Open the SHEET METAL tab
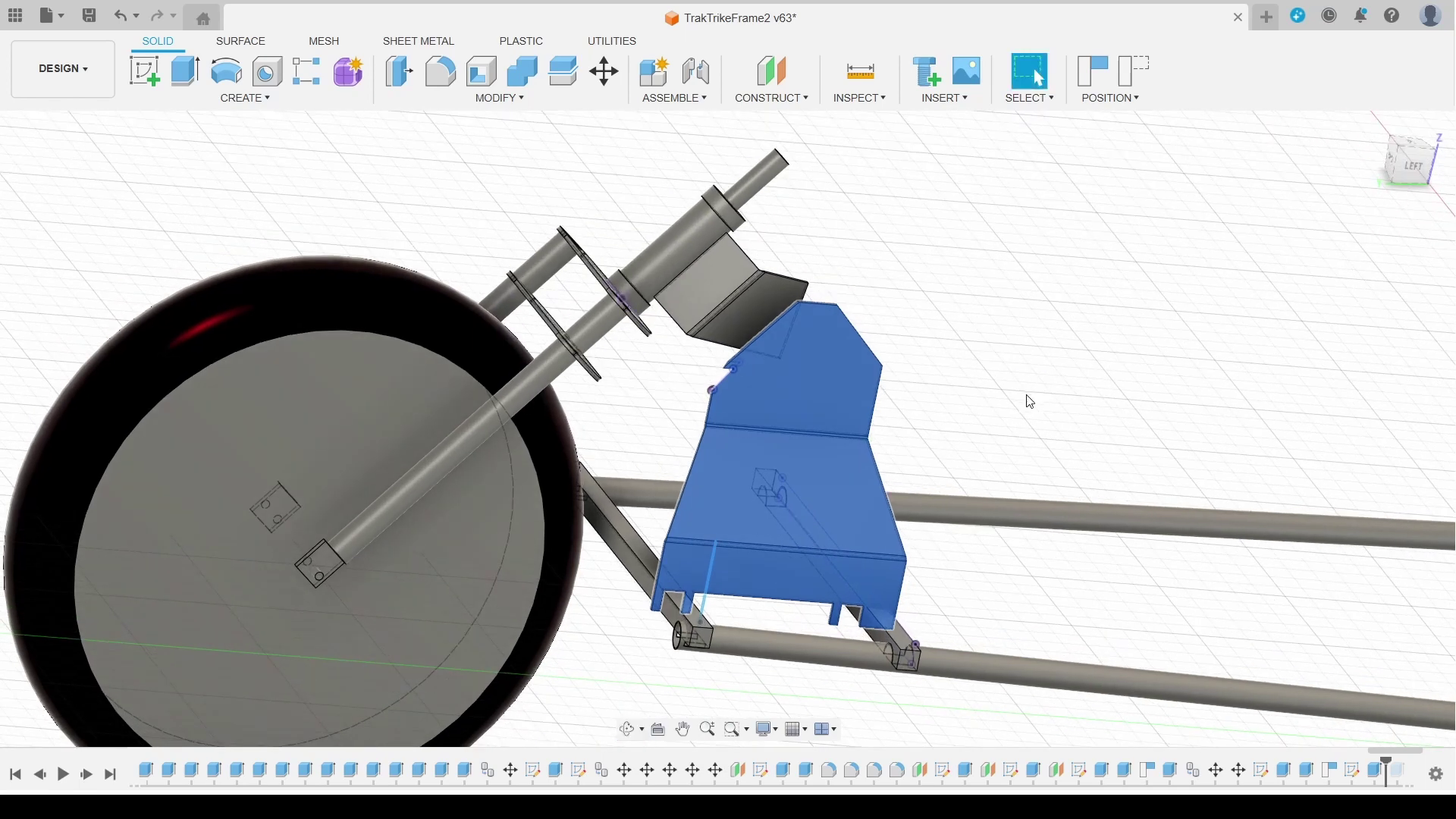This screenshot has width=1456, height=819. click(x=418, y=41)
